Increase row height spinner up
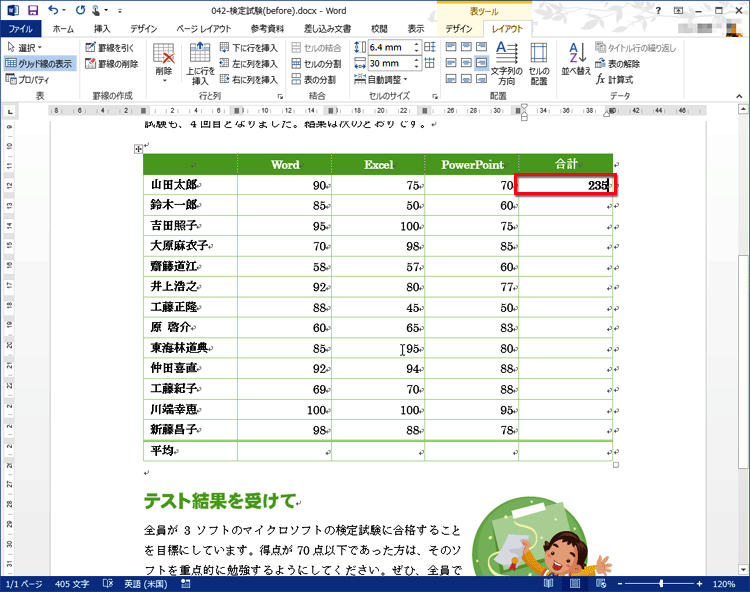The image size is (750, 592). 416,44
